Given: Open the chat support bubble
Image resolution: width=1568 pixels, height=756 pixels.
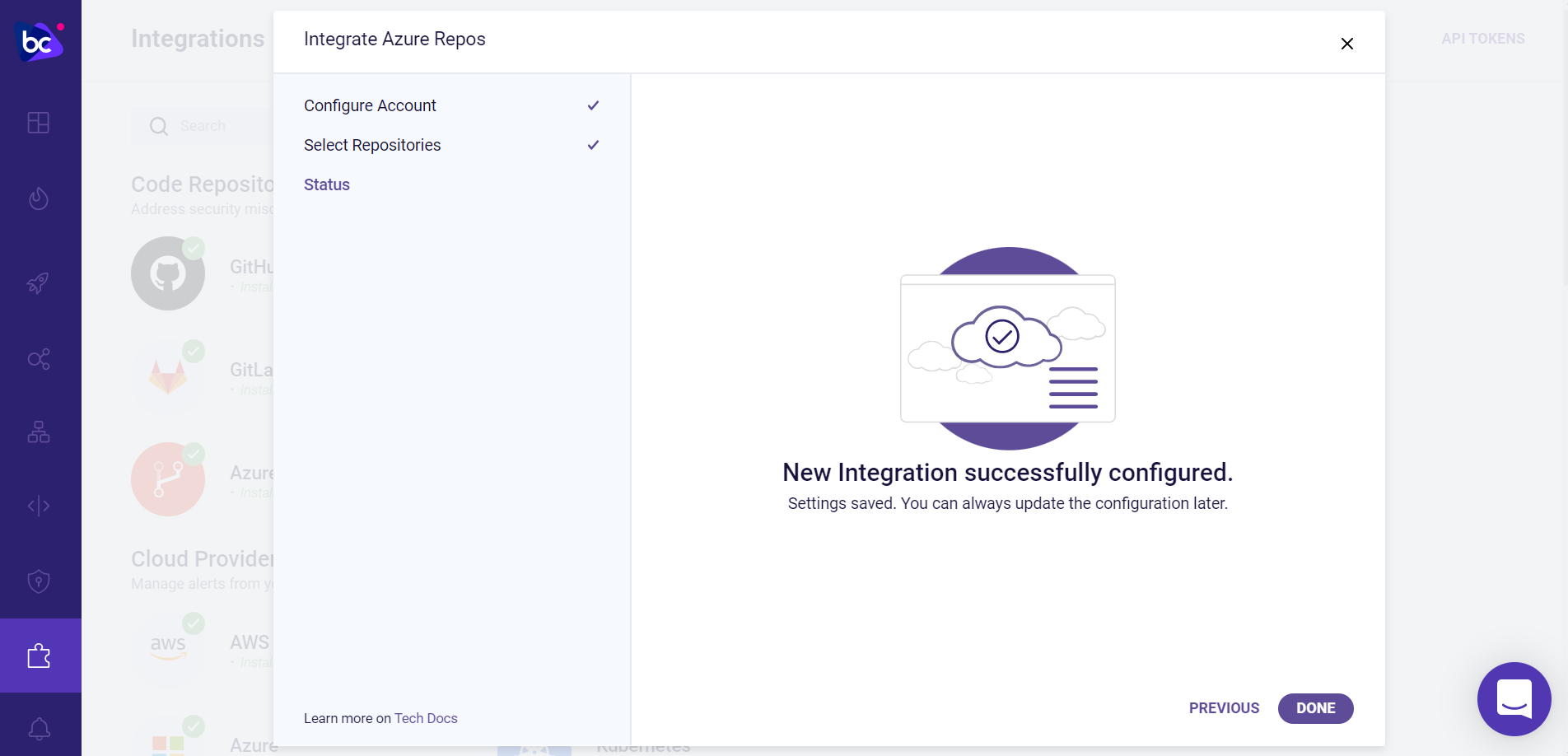Looking at the screenshot, I should pos(1514,699).
